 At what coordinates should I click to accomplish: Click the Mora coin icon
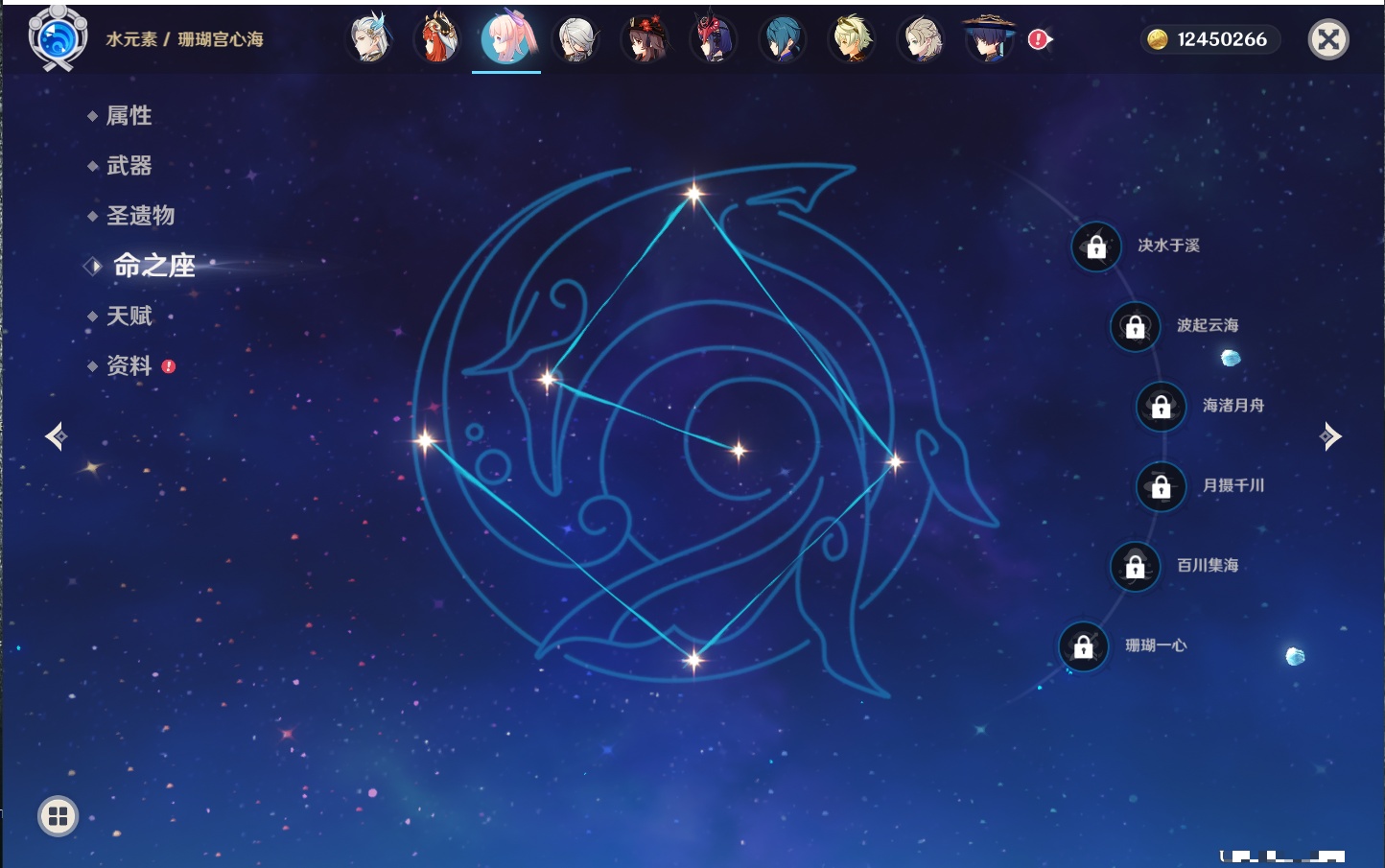pos(1158,39)
